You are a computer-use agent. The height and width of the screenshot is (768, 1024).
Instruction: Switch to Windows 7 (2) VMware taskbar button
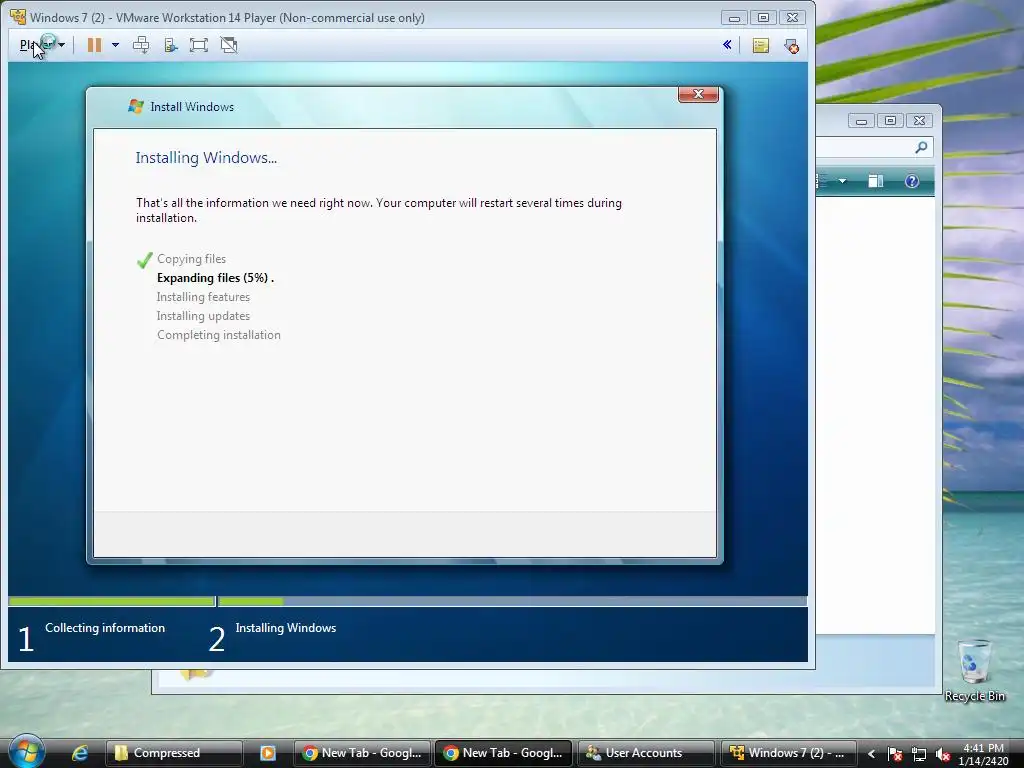coord(787,753)
